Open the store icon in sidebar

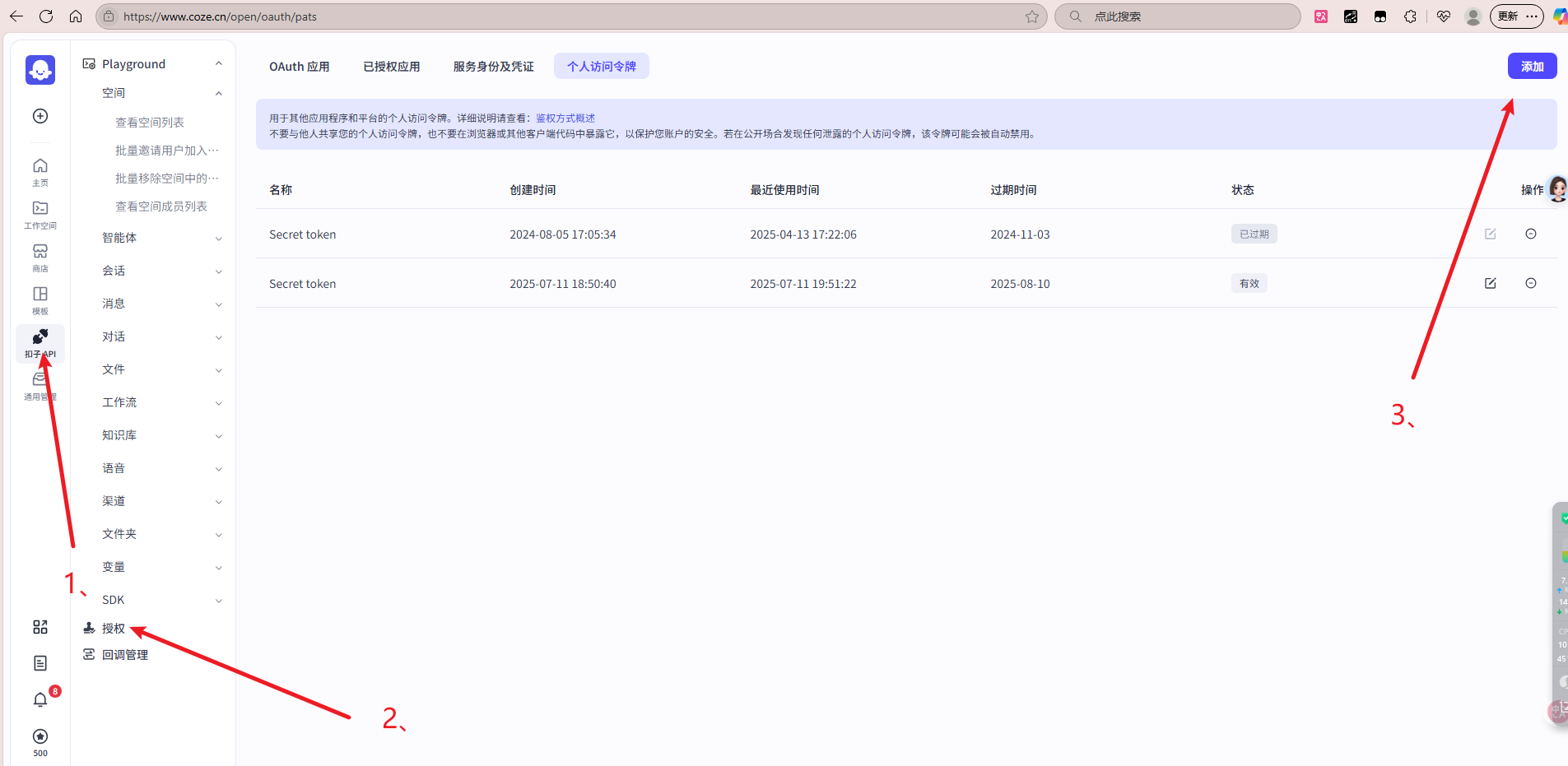click(x=40, y=257)
